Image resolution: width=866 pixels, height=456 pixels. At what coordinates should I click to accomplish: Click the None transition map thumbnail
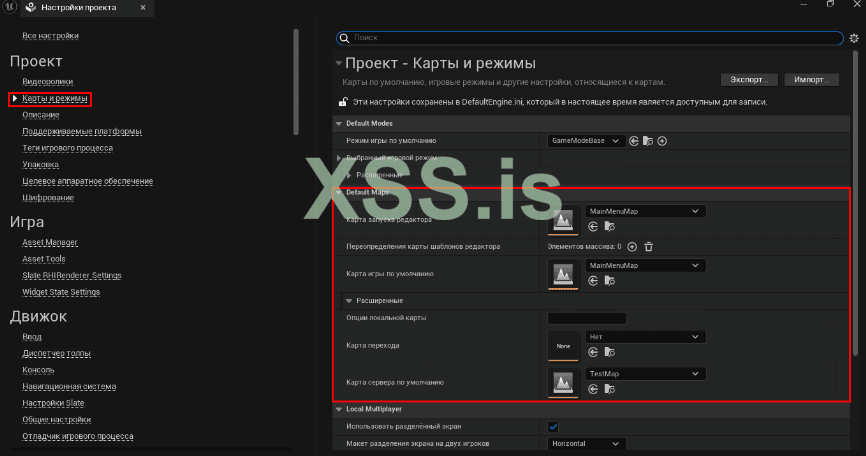pos(563,346)
